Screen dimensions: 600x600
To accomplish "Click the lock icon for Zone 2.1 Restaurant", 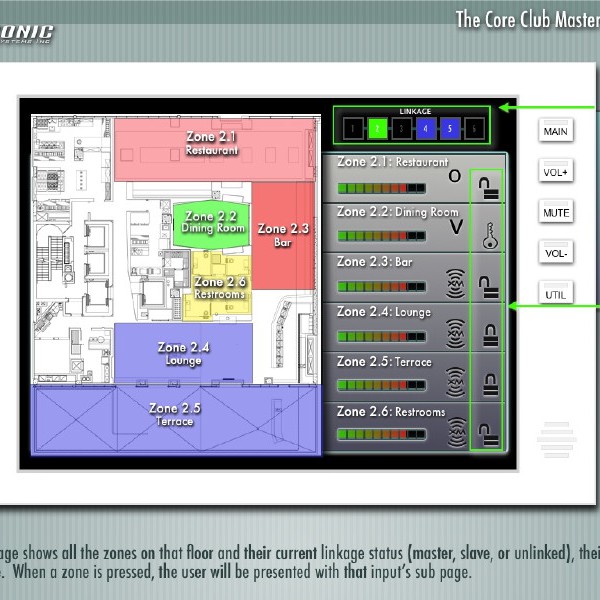I will pyautogui.click(x=488, y=184).
